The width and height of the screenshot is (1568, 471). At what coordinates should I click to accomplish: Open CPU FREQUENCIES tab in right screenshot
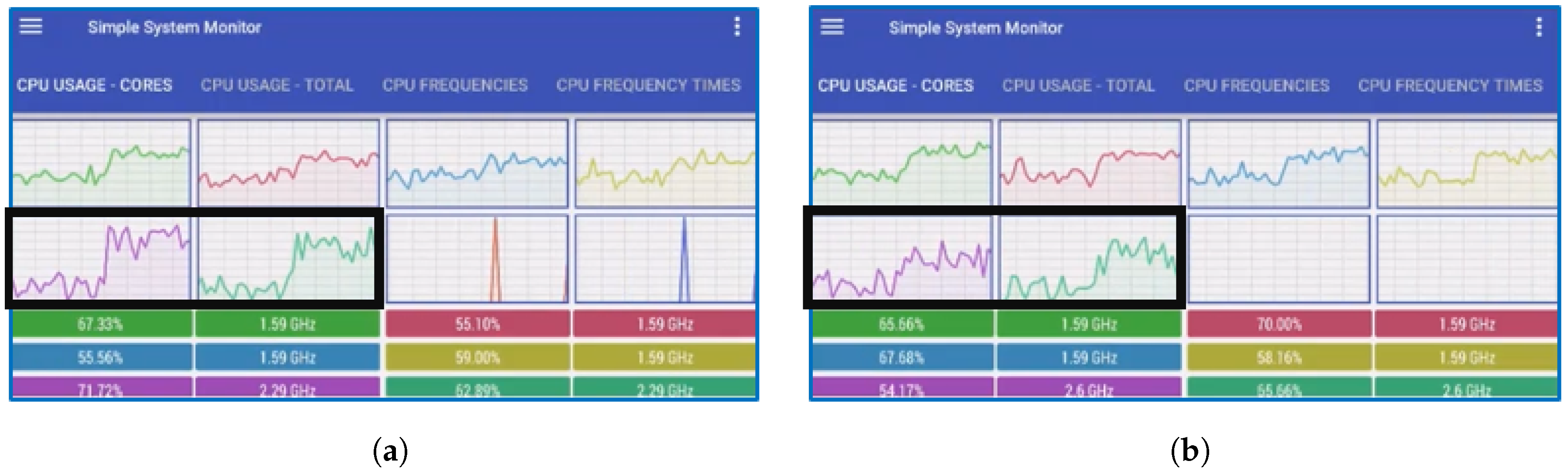(x=1256, y=85)
